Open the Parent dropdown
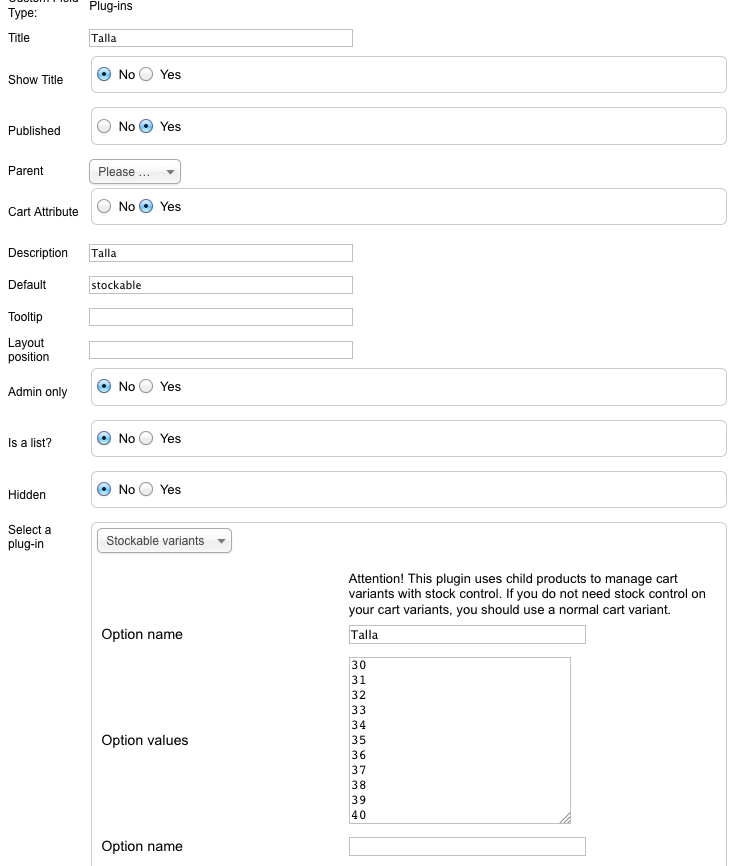 pos(135,172)
